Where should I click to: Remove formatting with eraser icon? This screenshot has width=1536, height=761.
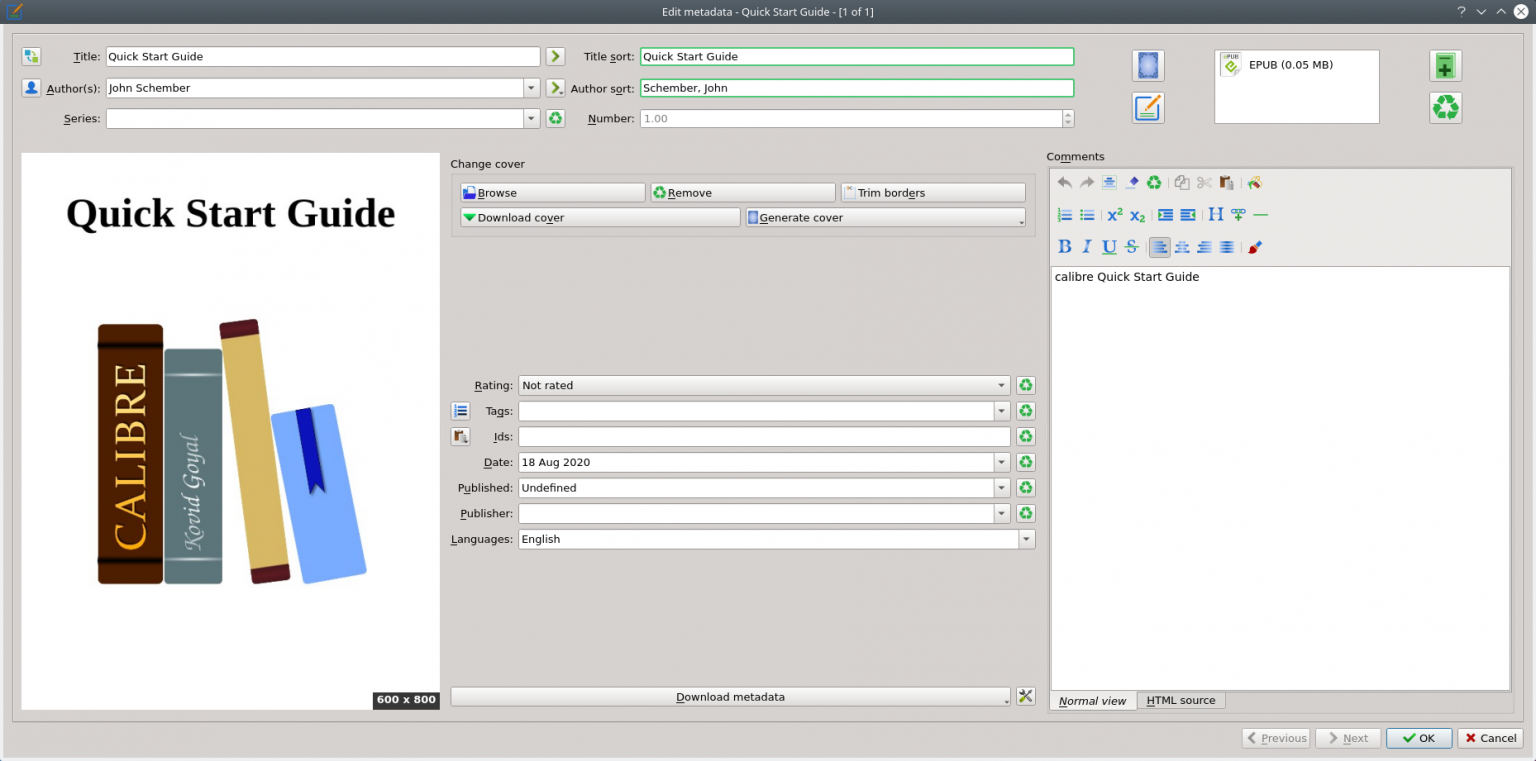1132,183
